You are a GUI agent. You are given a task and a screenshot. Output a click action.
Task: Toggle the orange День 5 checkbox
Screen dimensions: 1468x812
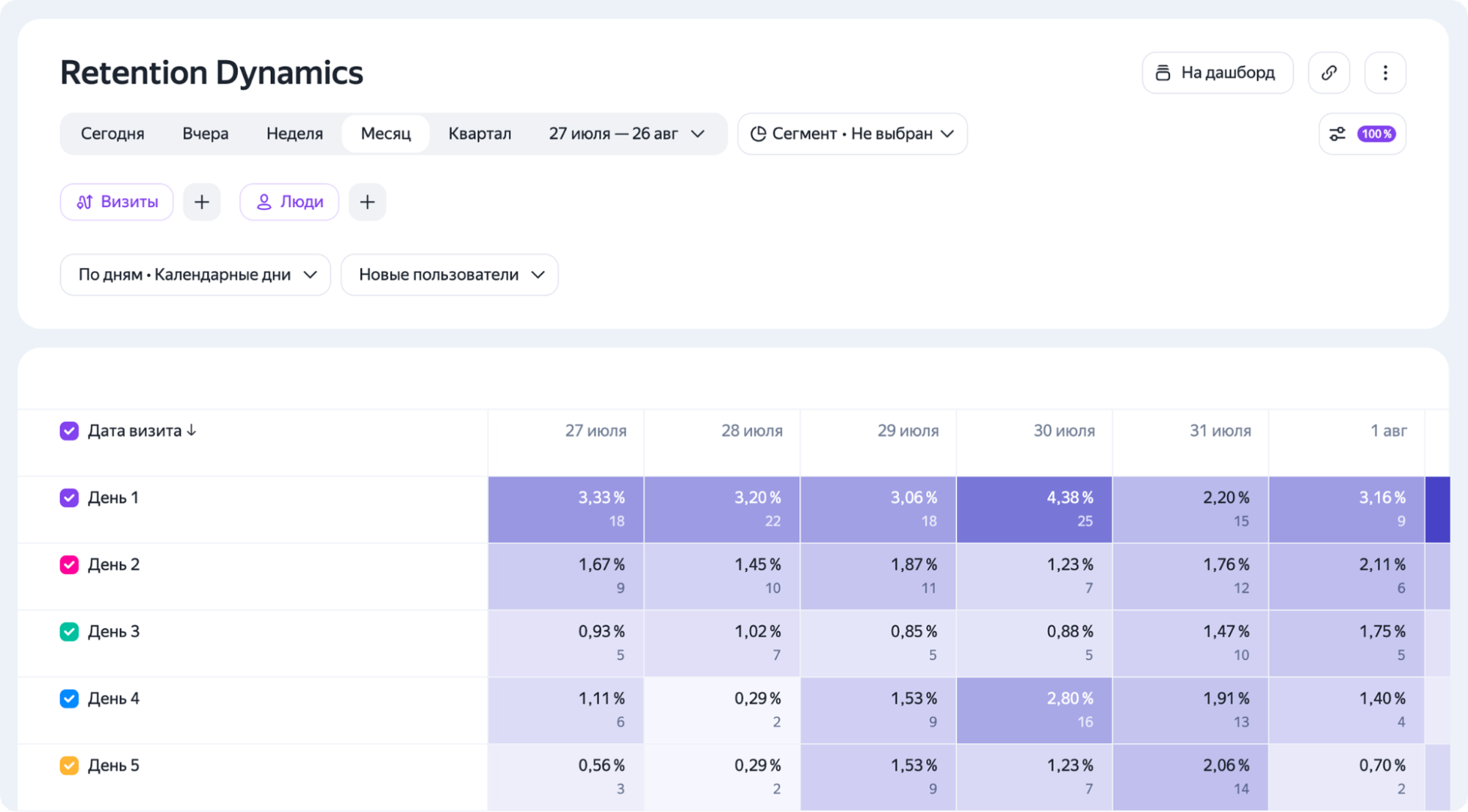click(69, 765)
